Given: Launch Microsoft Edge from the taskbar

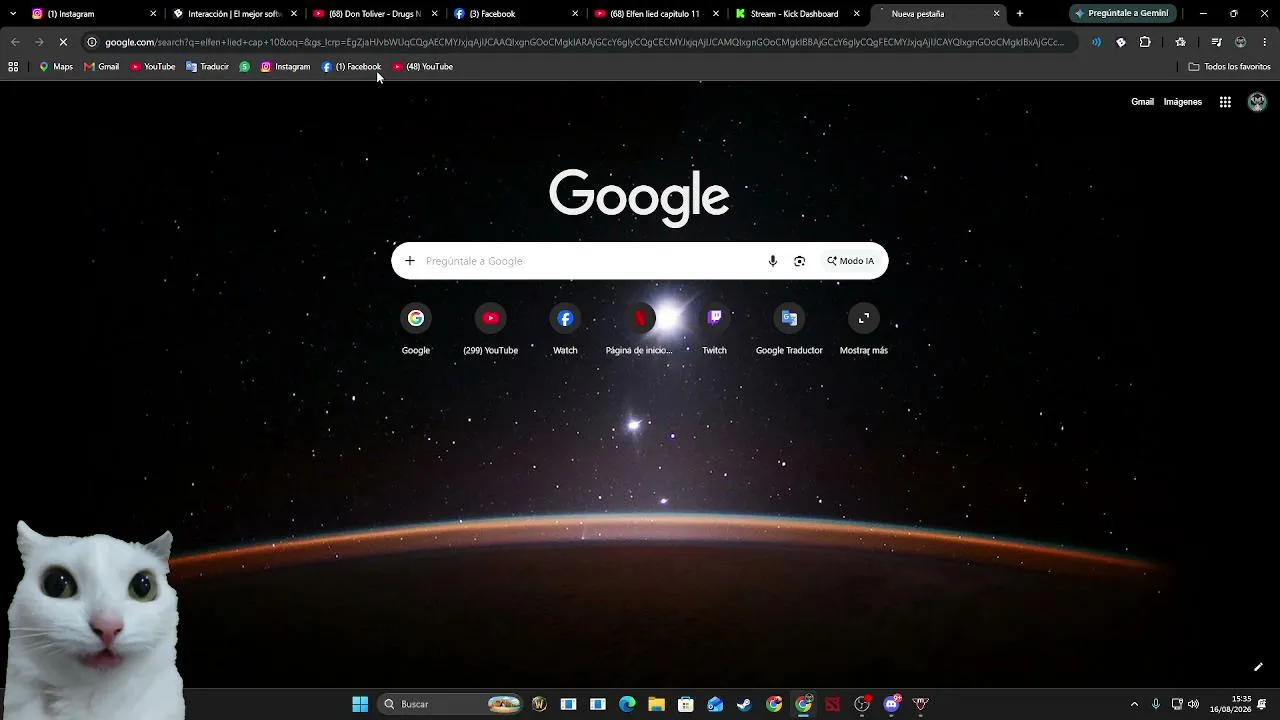Looking at the screenshot, I should [x=627, y=704].
